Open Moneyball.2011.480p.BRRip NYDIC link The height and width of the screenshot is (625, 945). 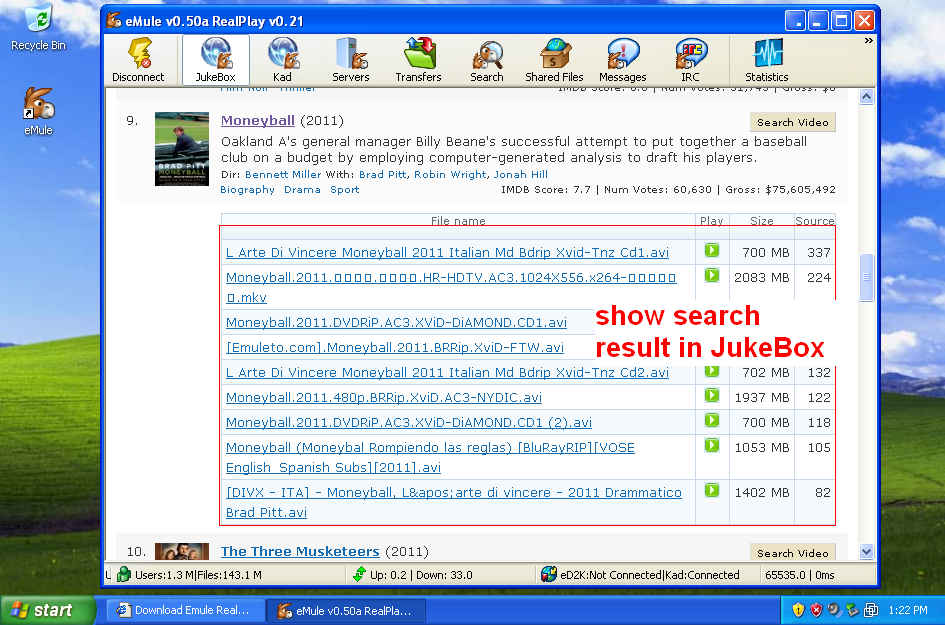[384, 398]
